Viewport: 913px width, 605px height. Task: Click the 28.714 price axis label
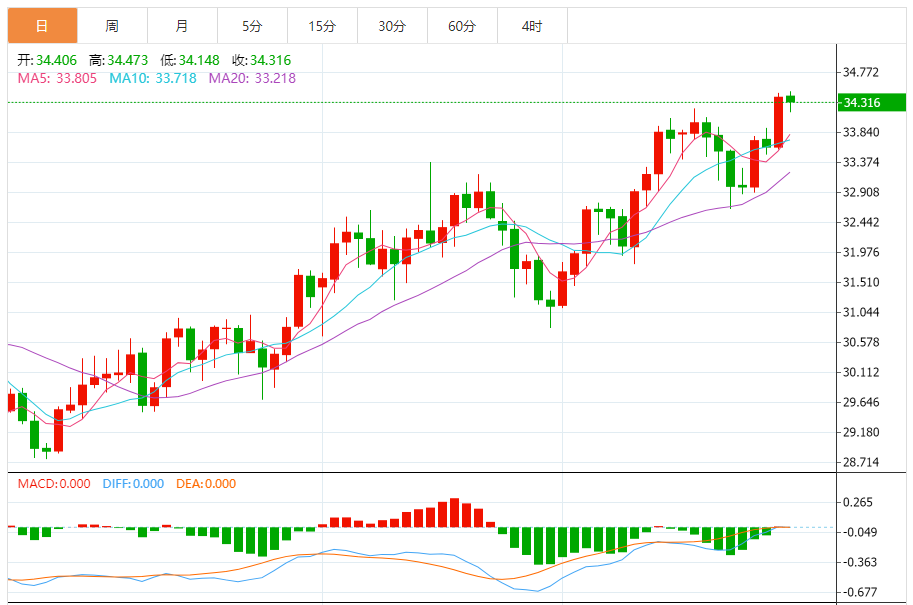[x=861, y=462]
